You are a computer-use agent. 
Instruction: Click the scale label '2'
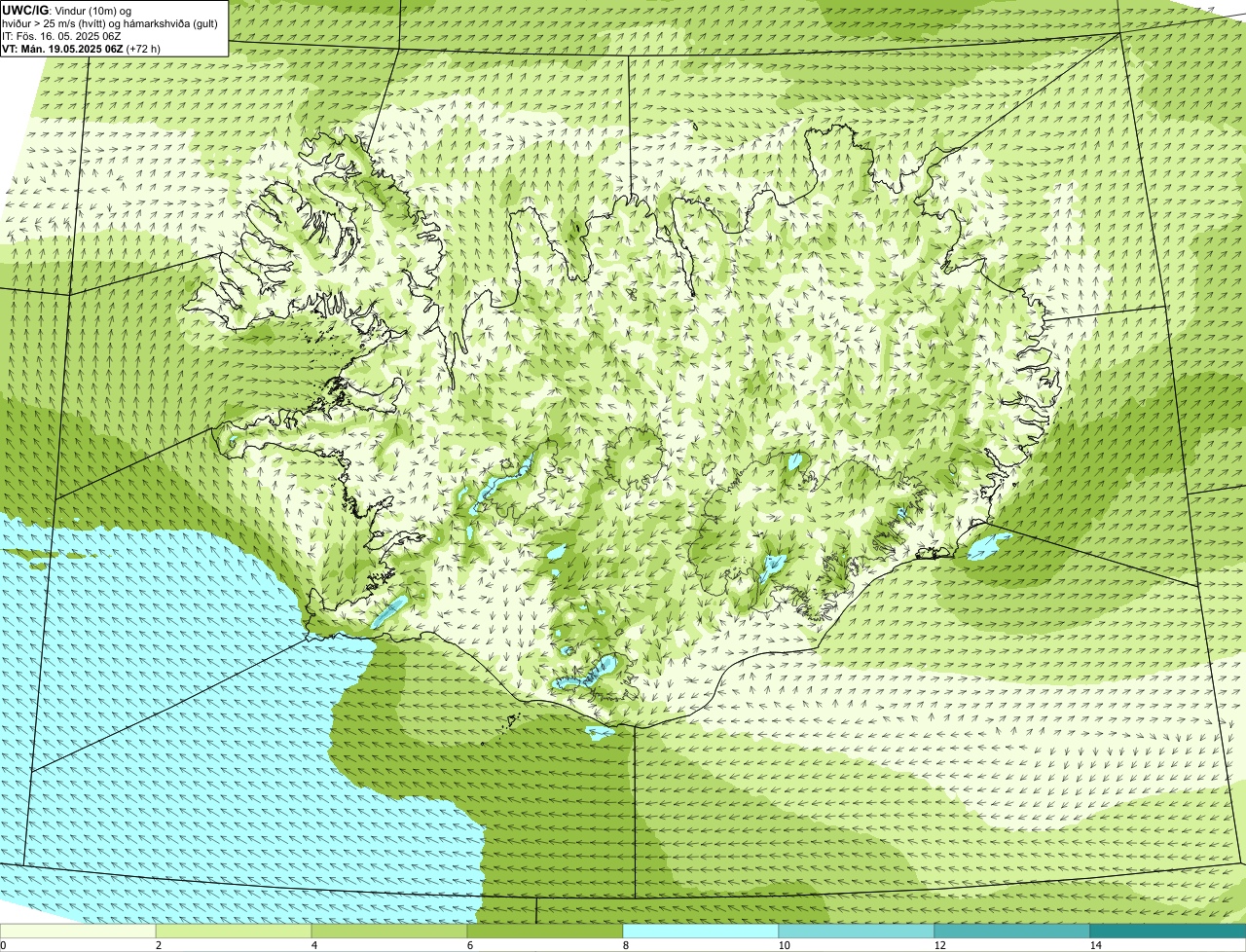click(158, 945)
